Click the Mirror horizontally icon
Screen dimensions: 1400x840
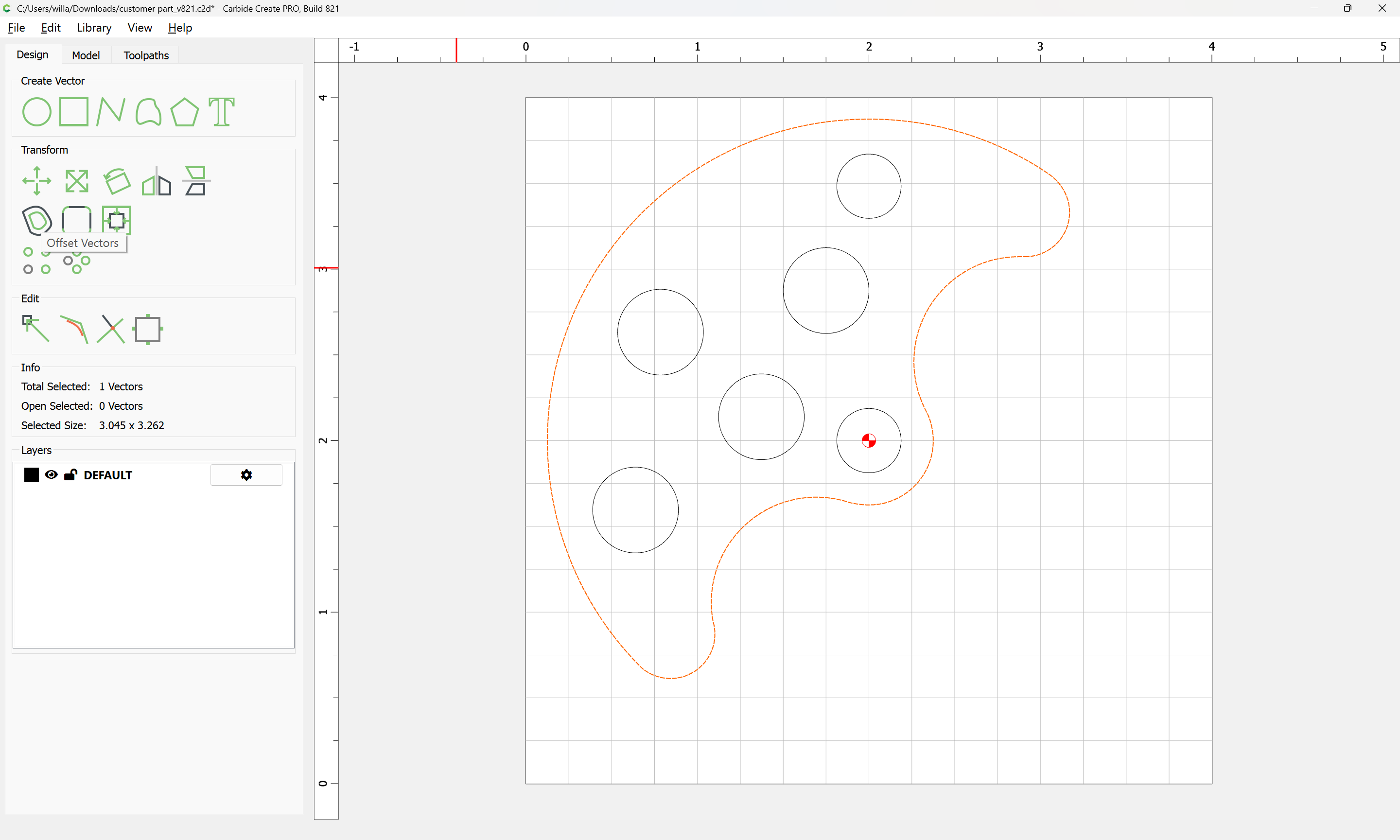(156, 181)
